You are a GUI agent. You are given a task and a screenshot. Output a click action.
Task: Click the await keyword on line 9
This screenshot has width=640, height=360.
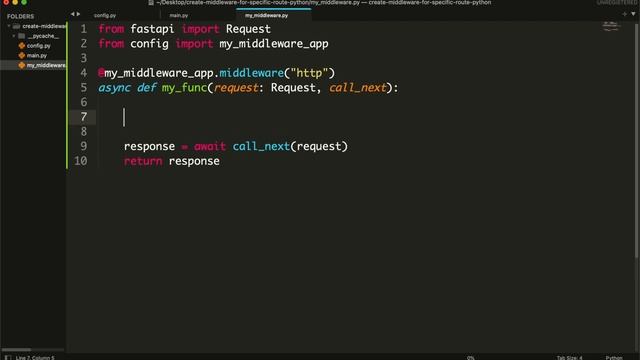tap(210, 147)
